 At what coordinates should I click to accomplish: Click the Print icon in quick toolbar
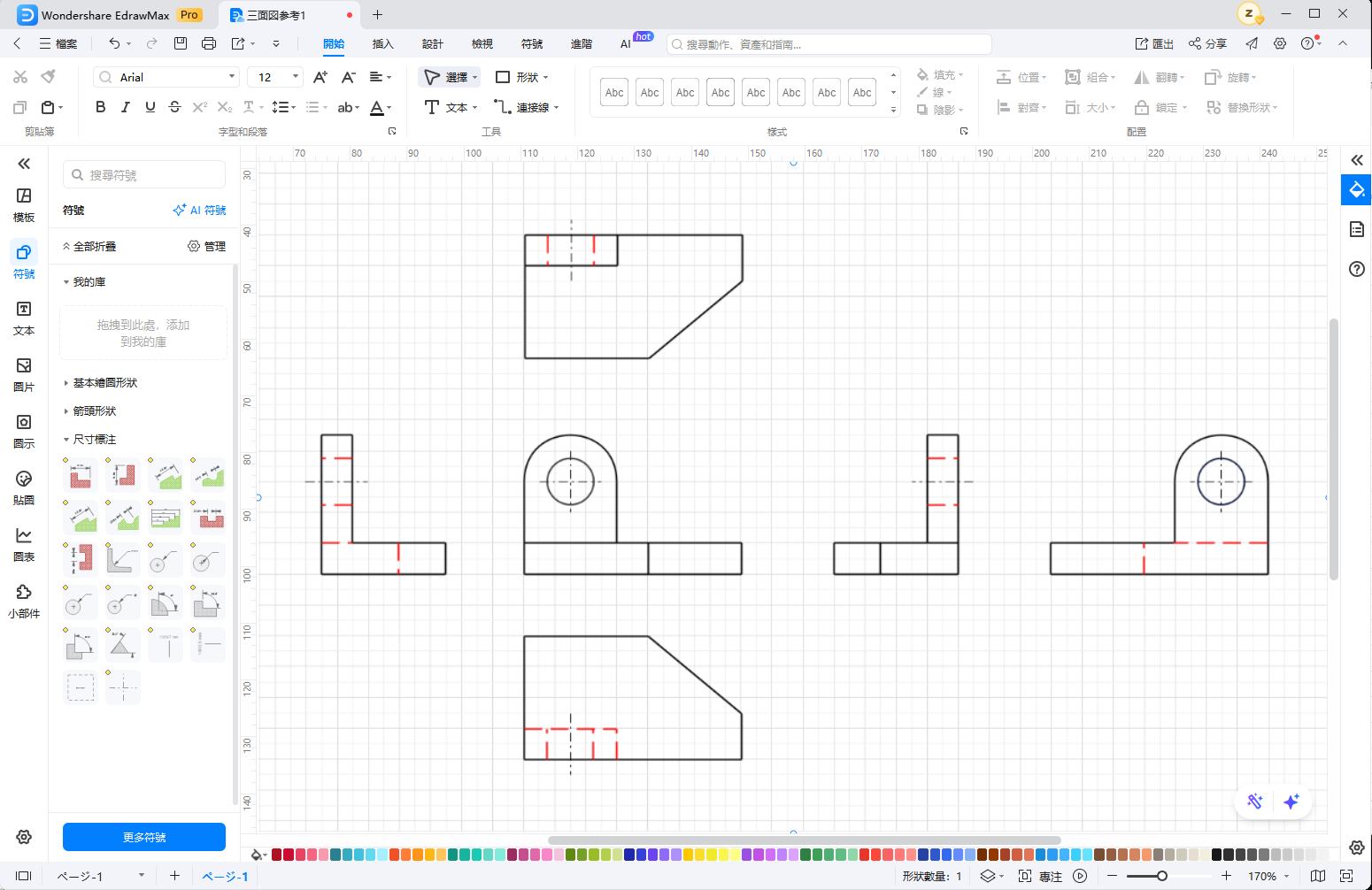209,43
